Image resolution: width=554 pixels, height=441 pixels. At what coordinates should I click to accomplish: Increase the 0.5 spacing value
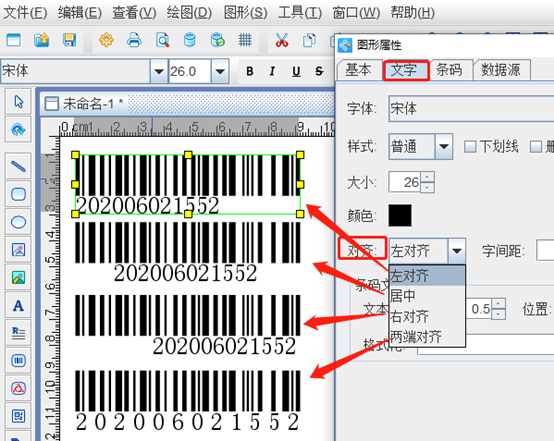[498, 304]
